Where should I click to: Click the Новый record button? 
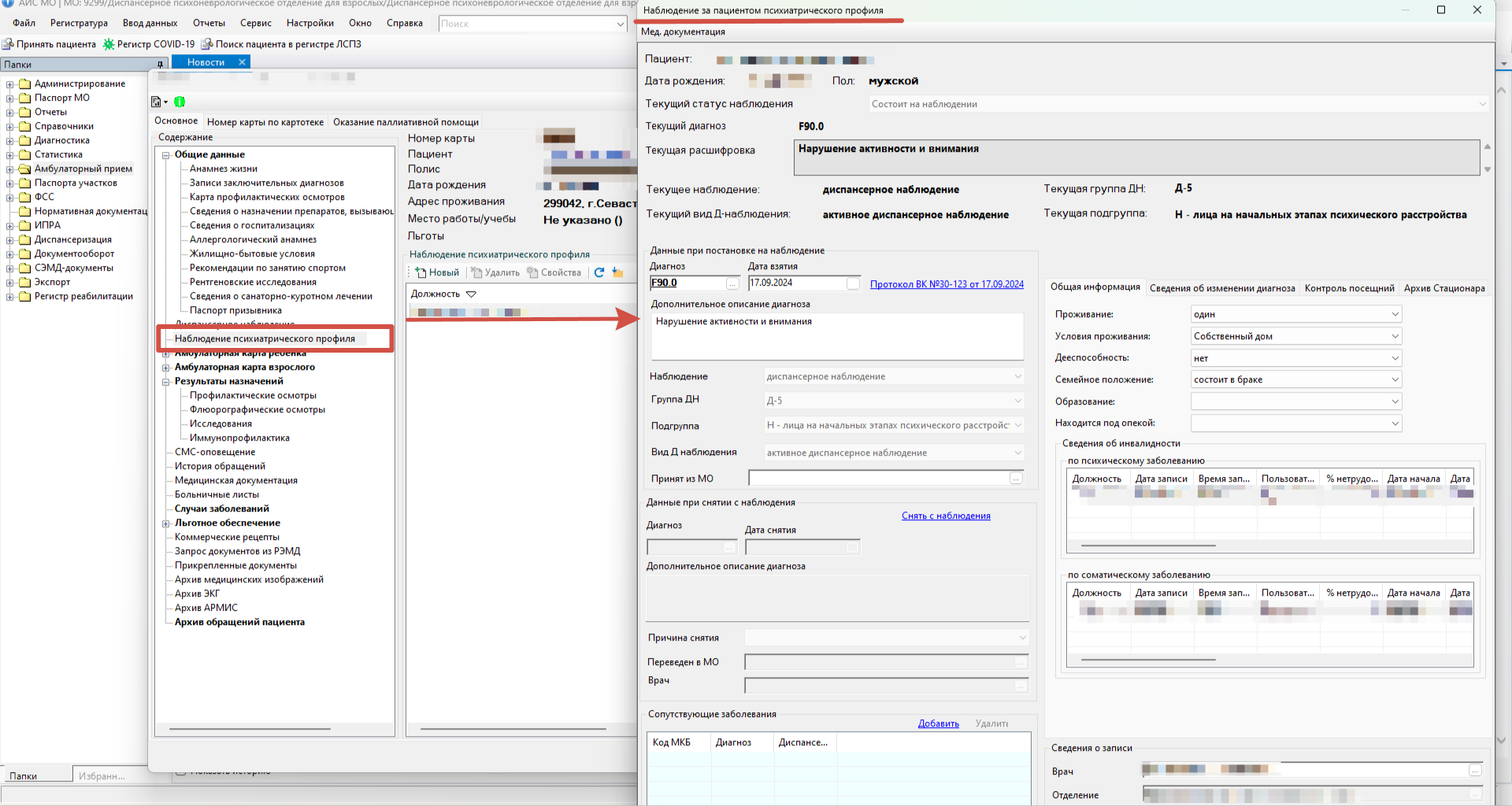[438, 272]
